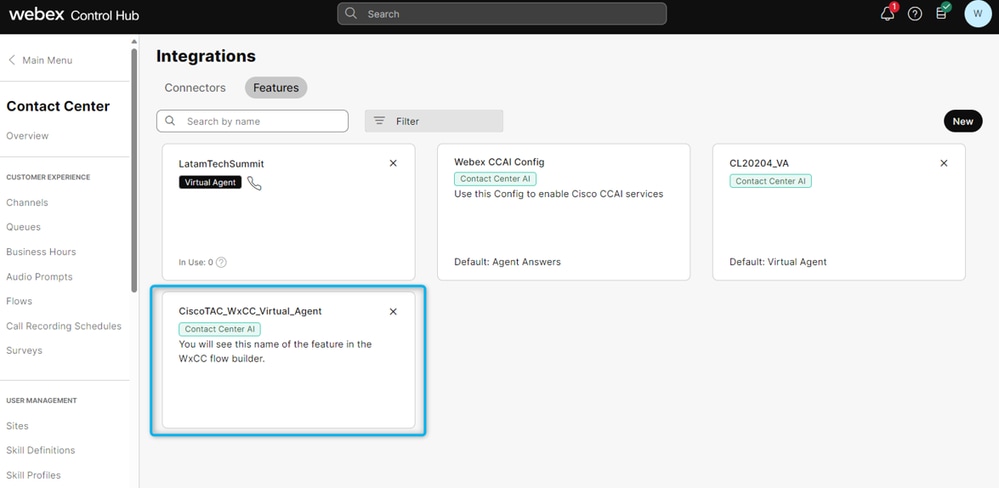Click the sidebar vertical scrollbar

pos(134,169)
